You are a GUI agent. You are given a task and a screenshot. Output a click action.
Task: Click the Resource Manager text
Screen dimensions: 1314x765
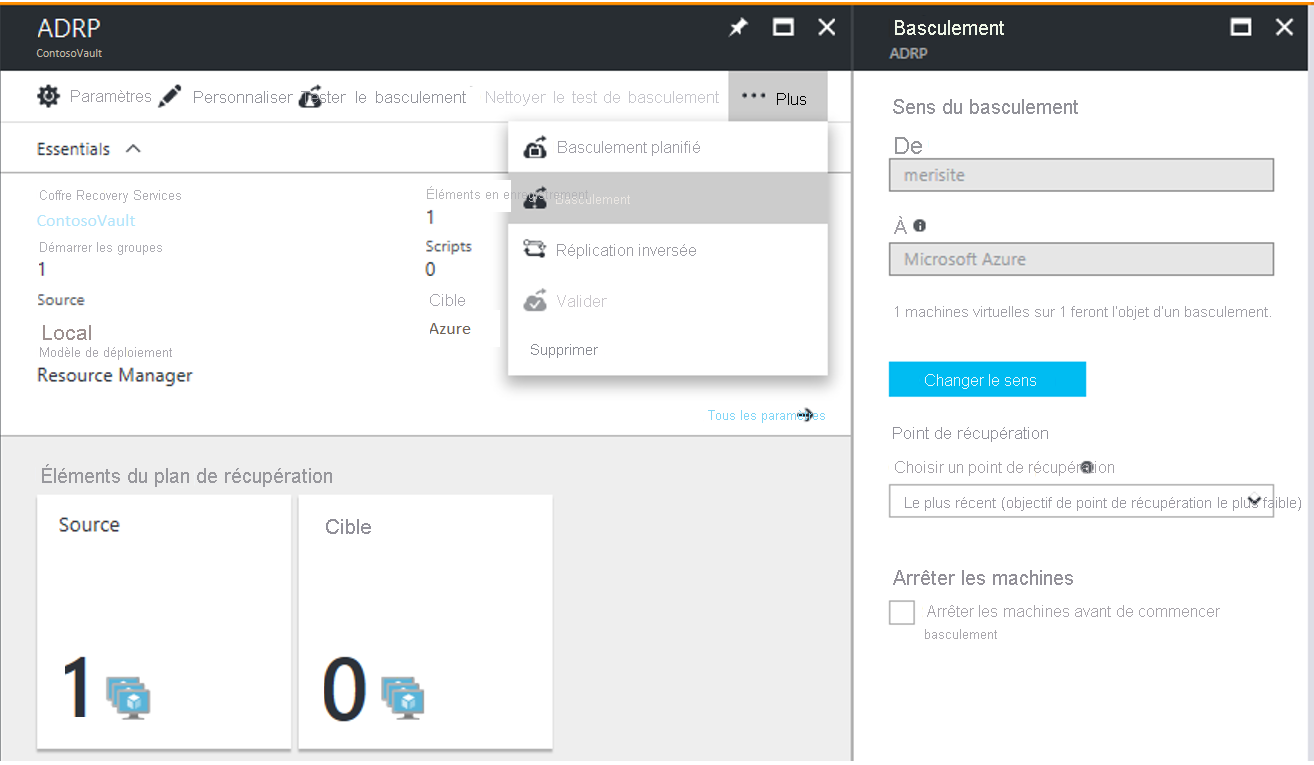pyautogui.click(x=115, y=375)
